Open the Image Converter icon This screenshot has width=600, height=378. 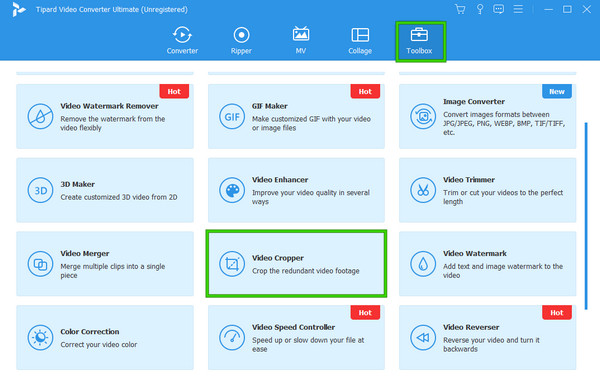coord(423,116)
